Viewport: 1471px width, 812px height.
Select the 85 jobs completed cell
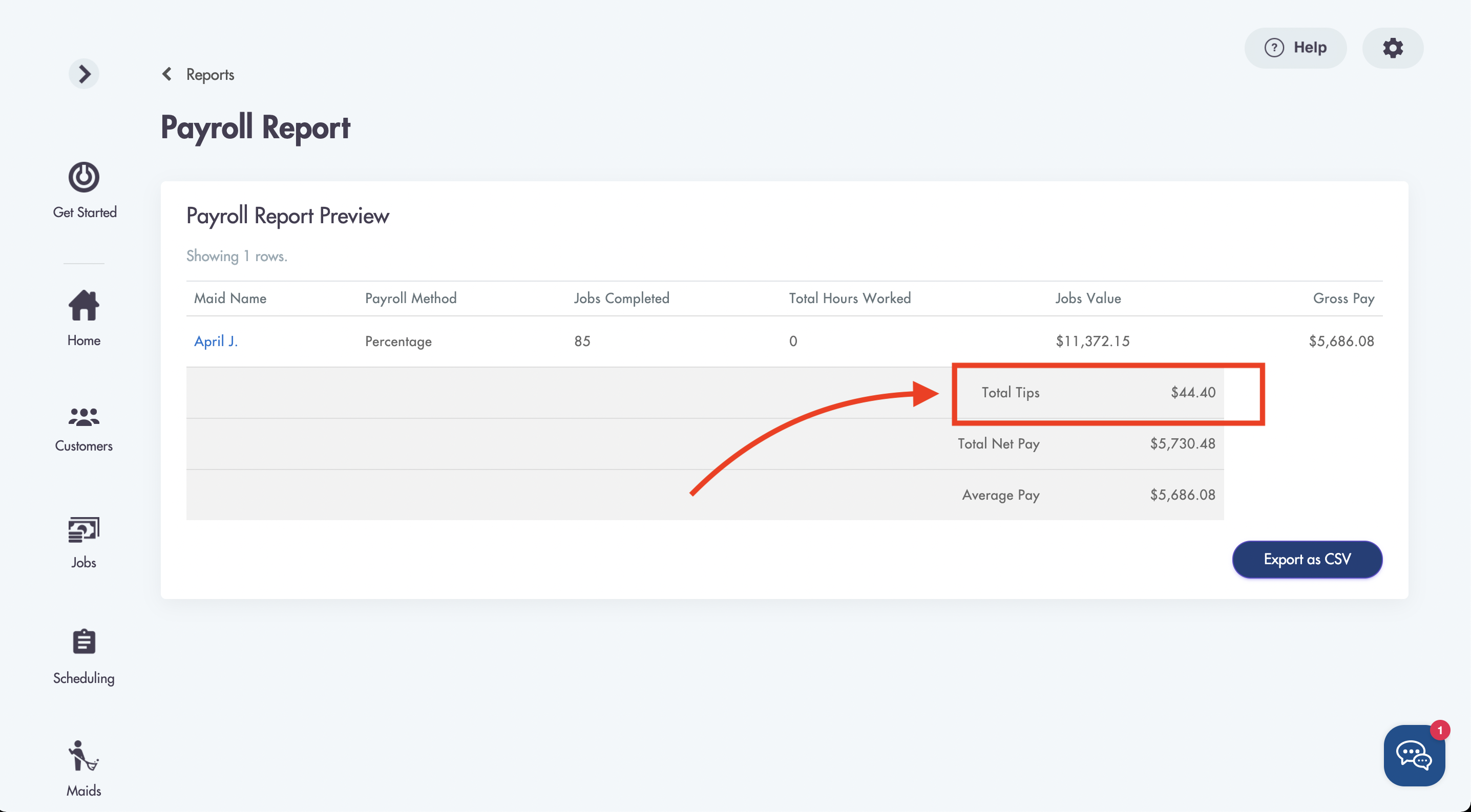pyautogui.click(x=582, y=341)
